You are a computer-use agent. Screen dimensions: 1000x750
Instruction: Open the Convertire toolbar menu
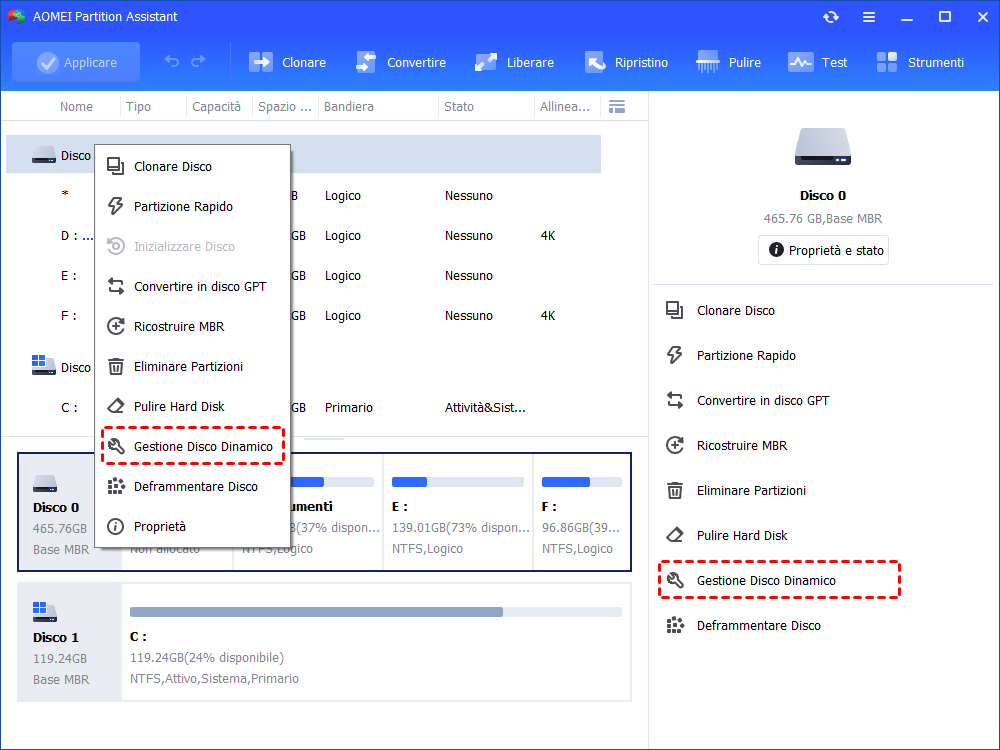[x=401, y=62]
